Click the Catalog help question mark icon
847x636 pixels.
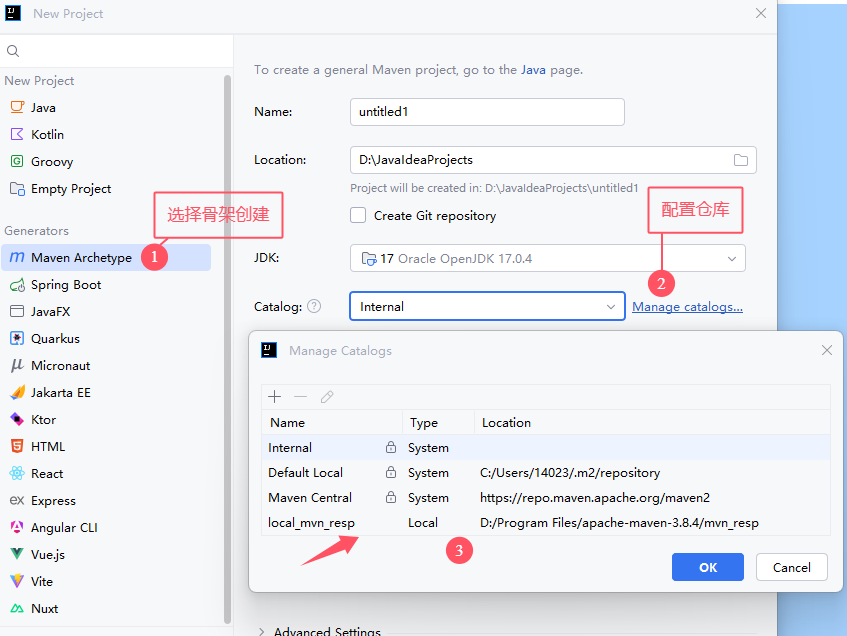(314, 306)
